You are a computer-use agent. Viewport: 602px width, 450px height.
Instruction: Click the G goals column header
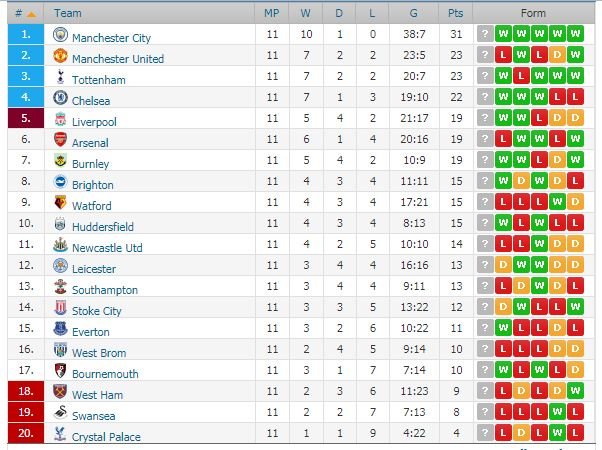click(x=413, y=13)
